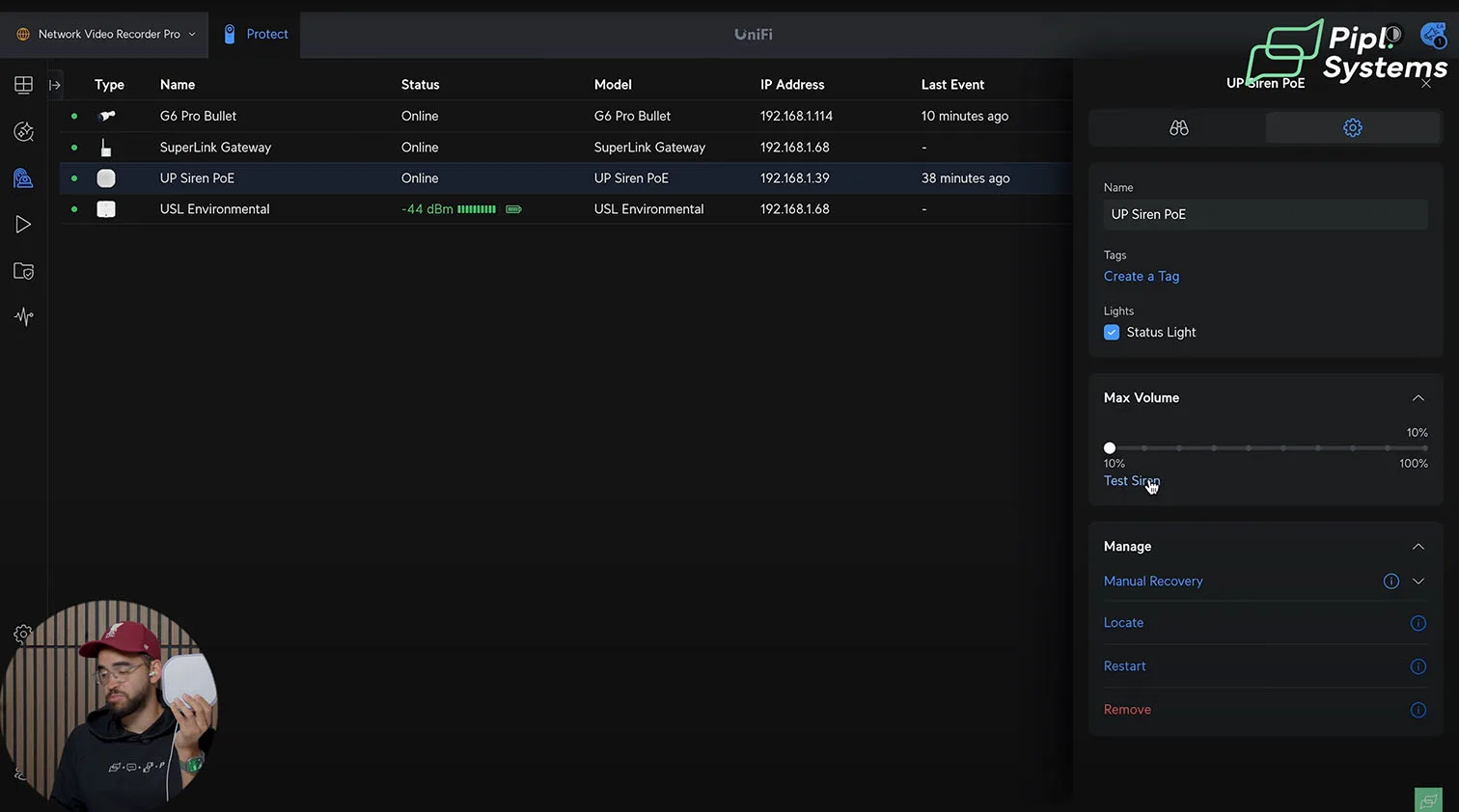Image resolution: width=1459 pixels, height=812 pixels.
Task: Click IP address 192.168.1.39
Action: (794, 178)
